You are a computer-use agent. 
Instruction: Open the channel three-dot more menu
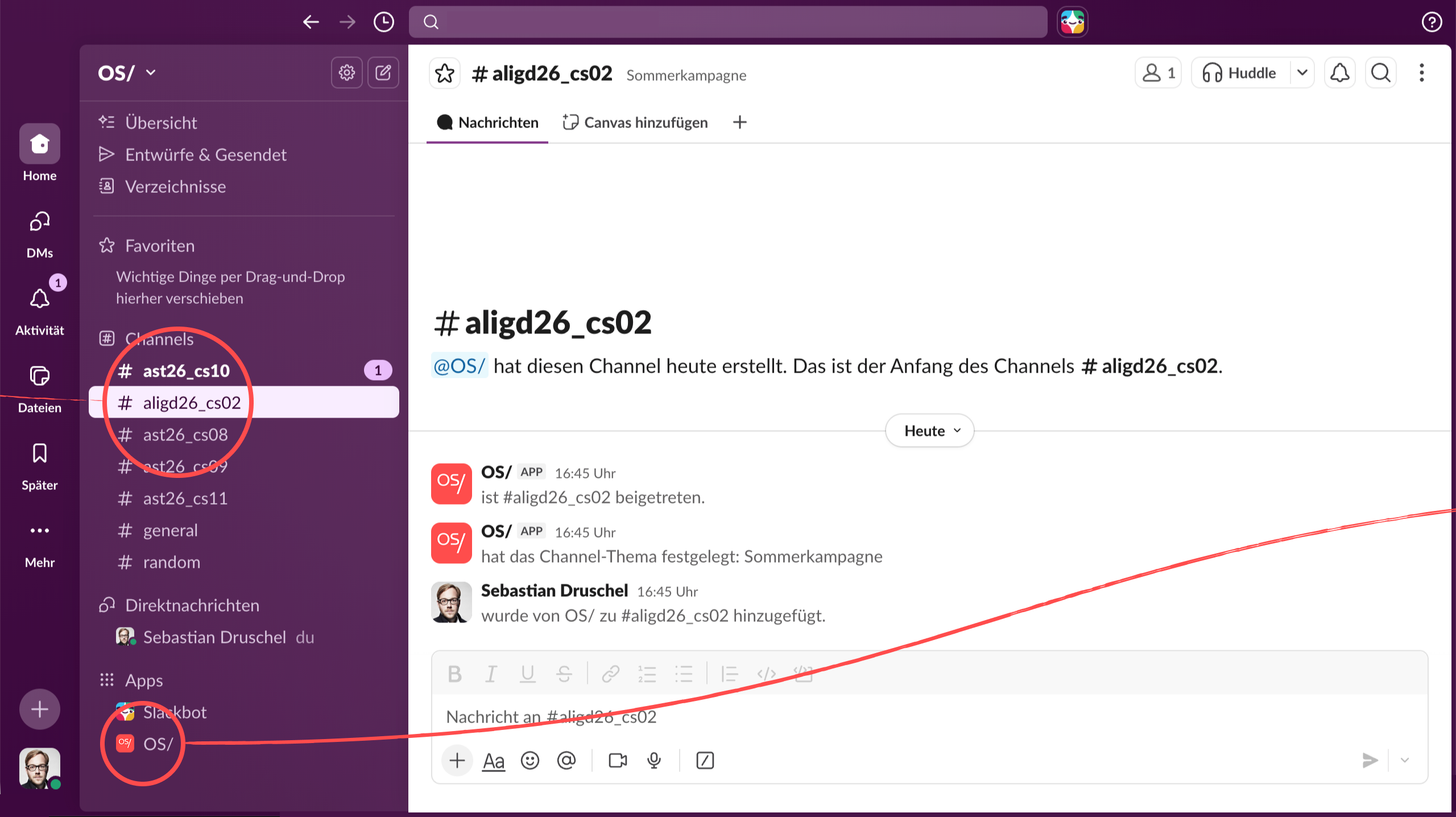(x=1421, y=73)
